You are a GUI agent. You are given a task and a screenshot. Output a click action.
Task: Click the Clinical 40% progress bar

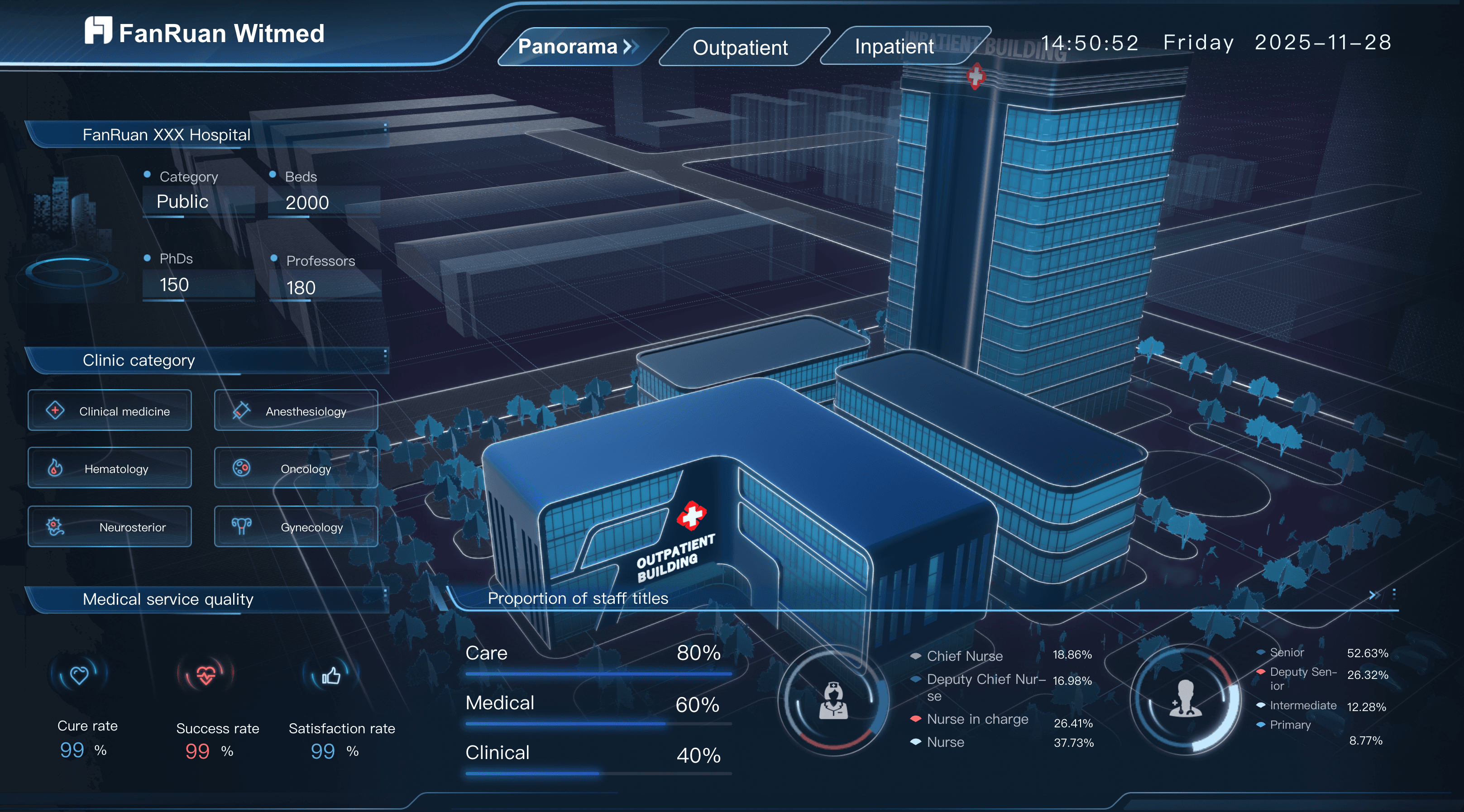(598, 774)
